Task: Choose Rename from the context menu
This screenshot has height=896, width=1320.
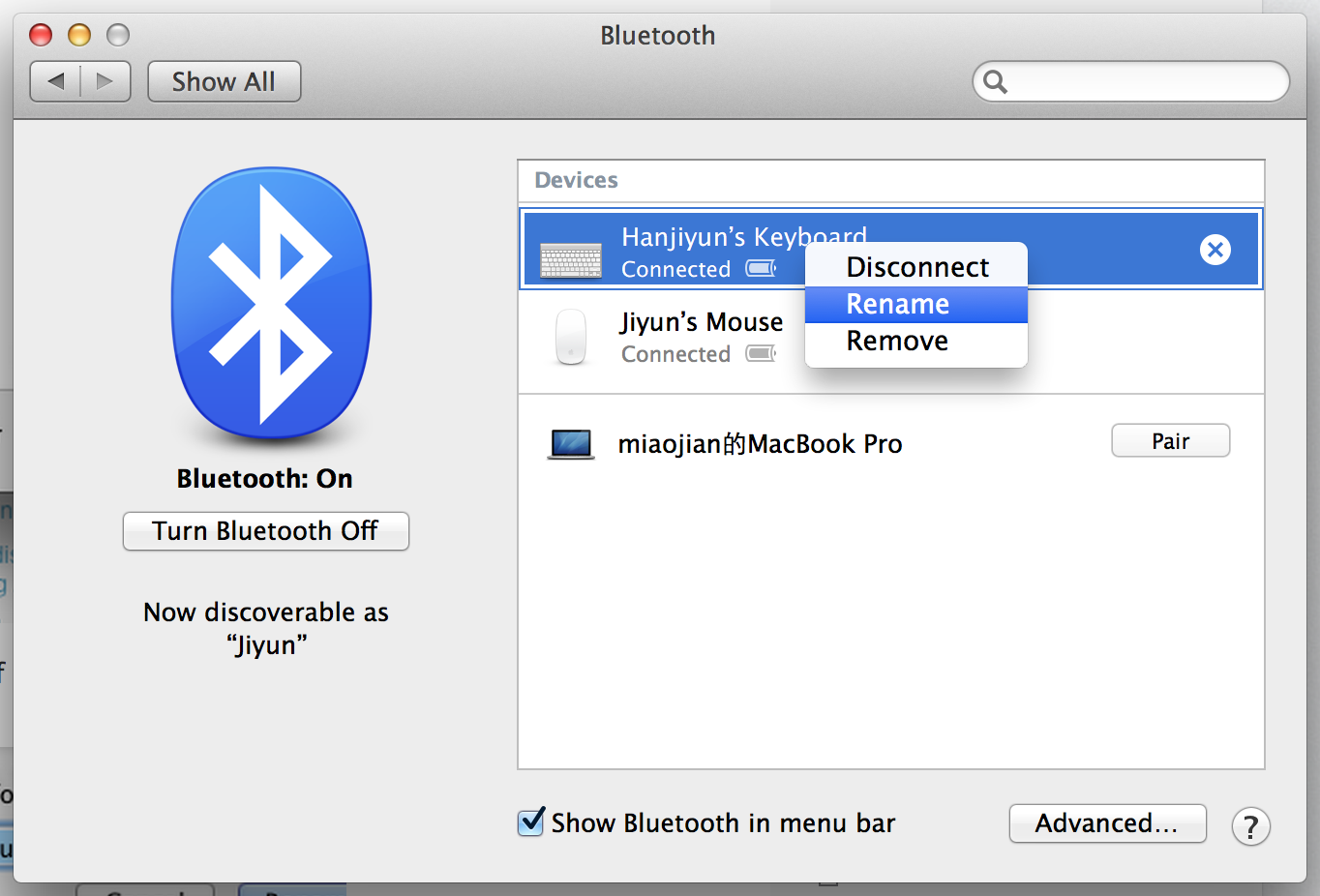Action: 916,304
